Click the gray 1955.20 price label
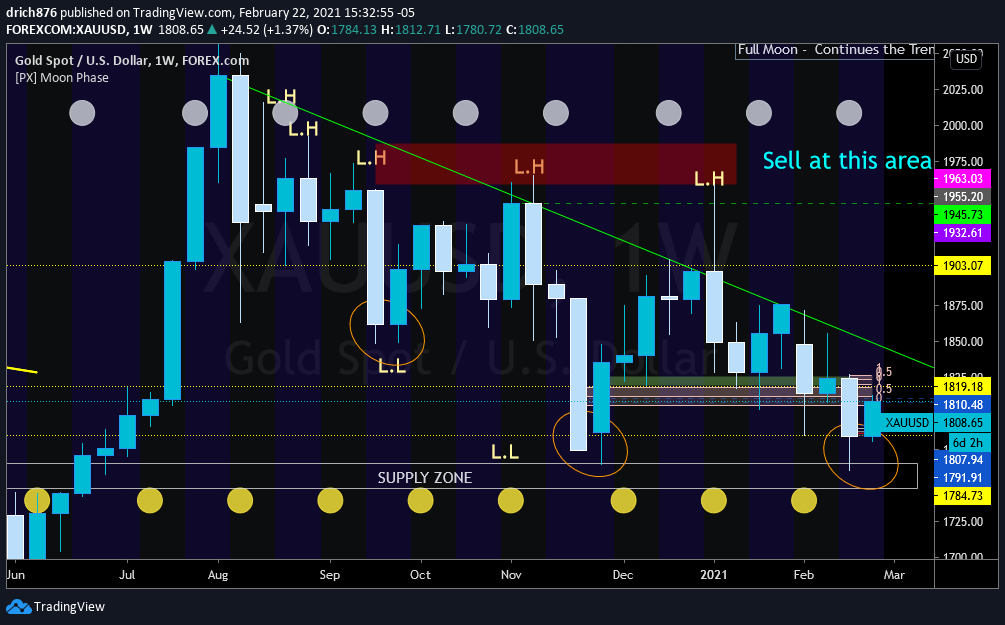Screen dimensions: 1005x625 click(962, 197)
